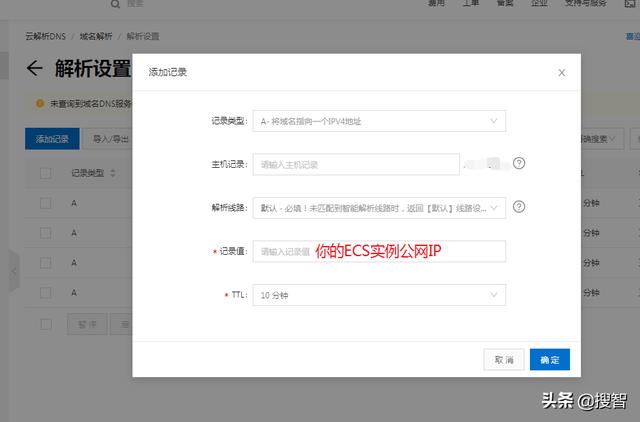640x422 pixels.
Task: Click the orange warning icon in notice bar
Action: coord(40,104)
